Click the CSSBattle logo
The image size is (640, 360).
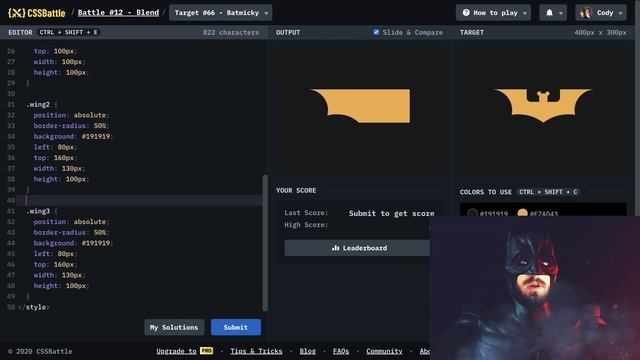click(x=36, y=13)
